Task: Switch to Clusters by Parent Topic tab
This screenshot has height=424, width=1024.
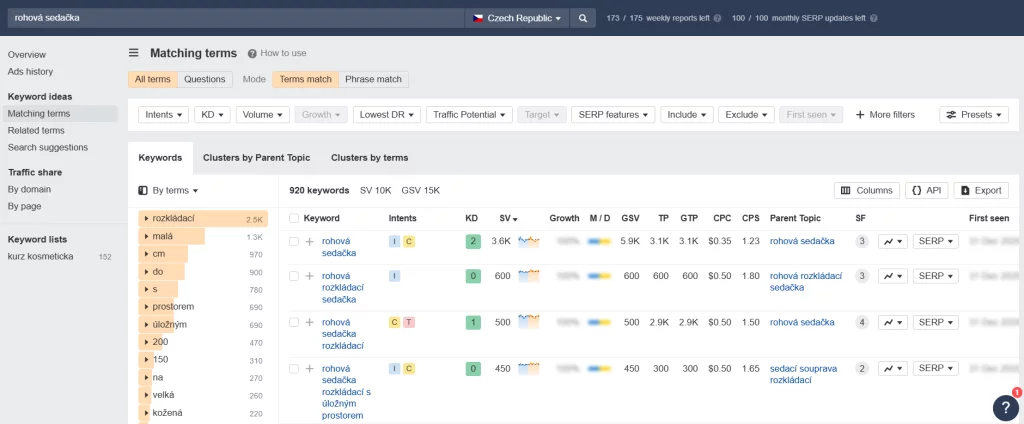Action: click(256, 158)
